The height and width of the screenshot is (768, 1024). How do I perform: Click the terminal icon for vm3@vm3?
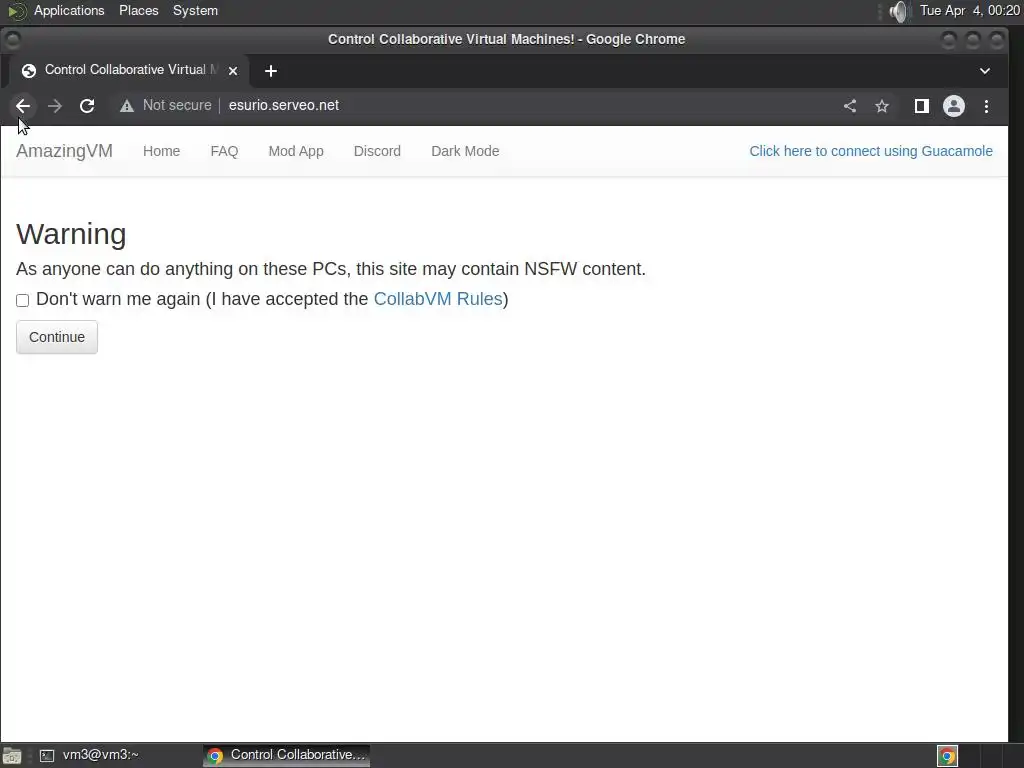pyautogui.click(x=46, y=756)
